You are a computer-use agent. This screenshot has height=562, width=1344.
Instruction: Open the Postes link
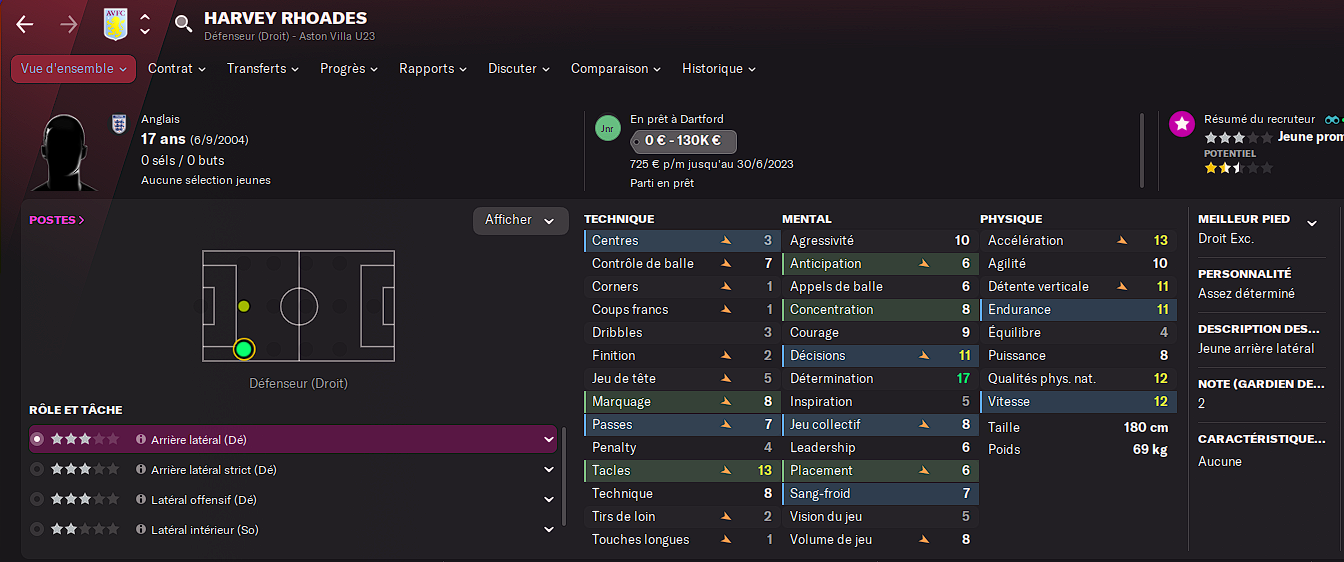[57, 220]
